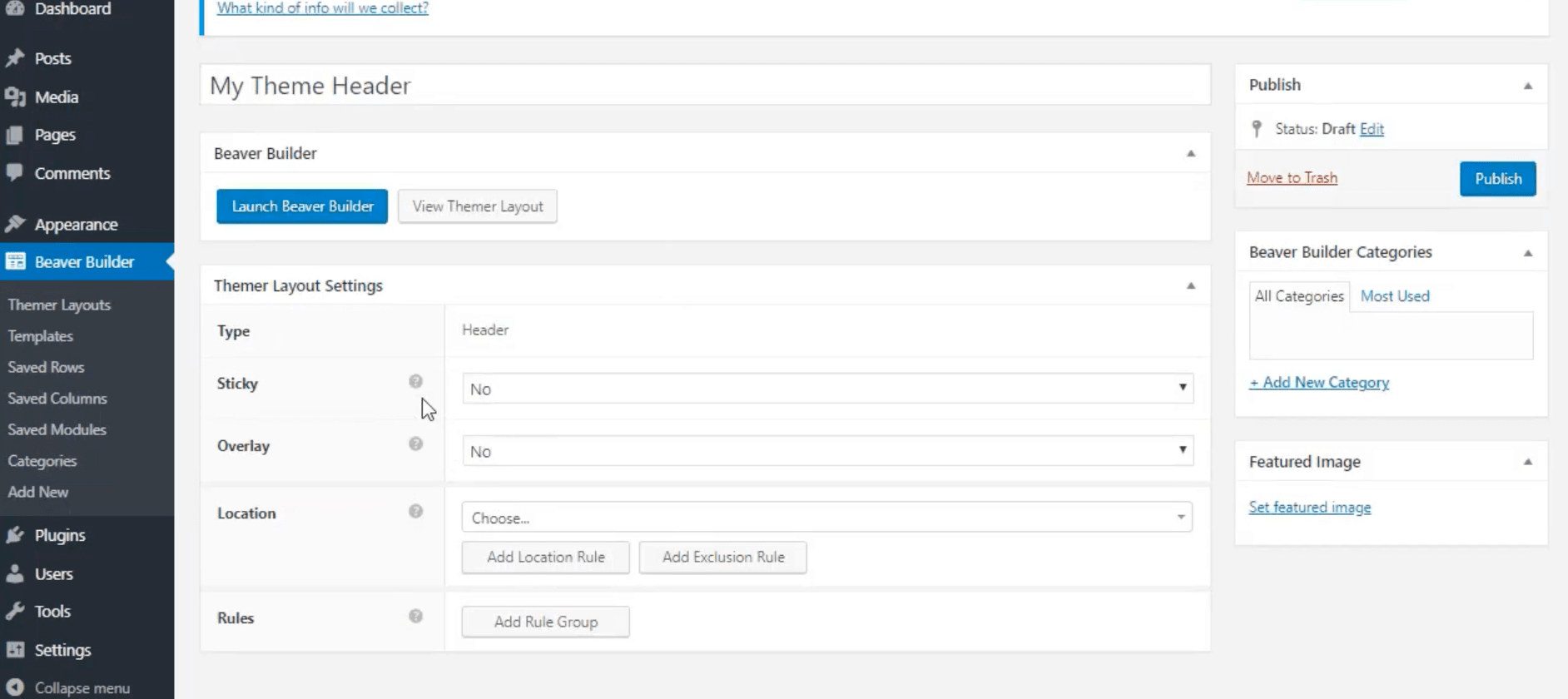The width and height of the screenshot is (1568, 699).
Task: Click Add Exclusion Rule button
Action: [723, 557]
